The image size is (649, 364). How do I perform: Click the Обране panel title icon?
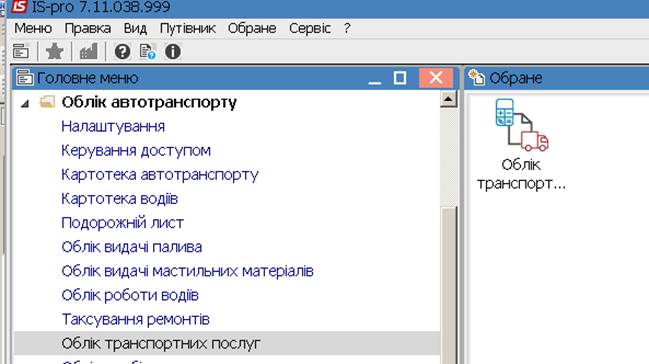tap(476, 77)
